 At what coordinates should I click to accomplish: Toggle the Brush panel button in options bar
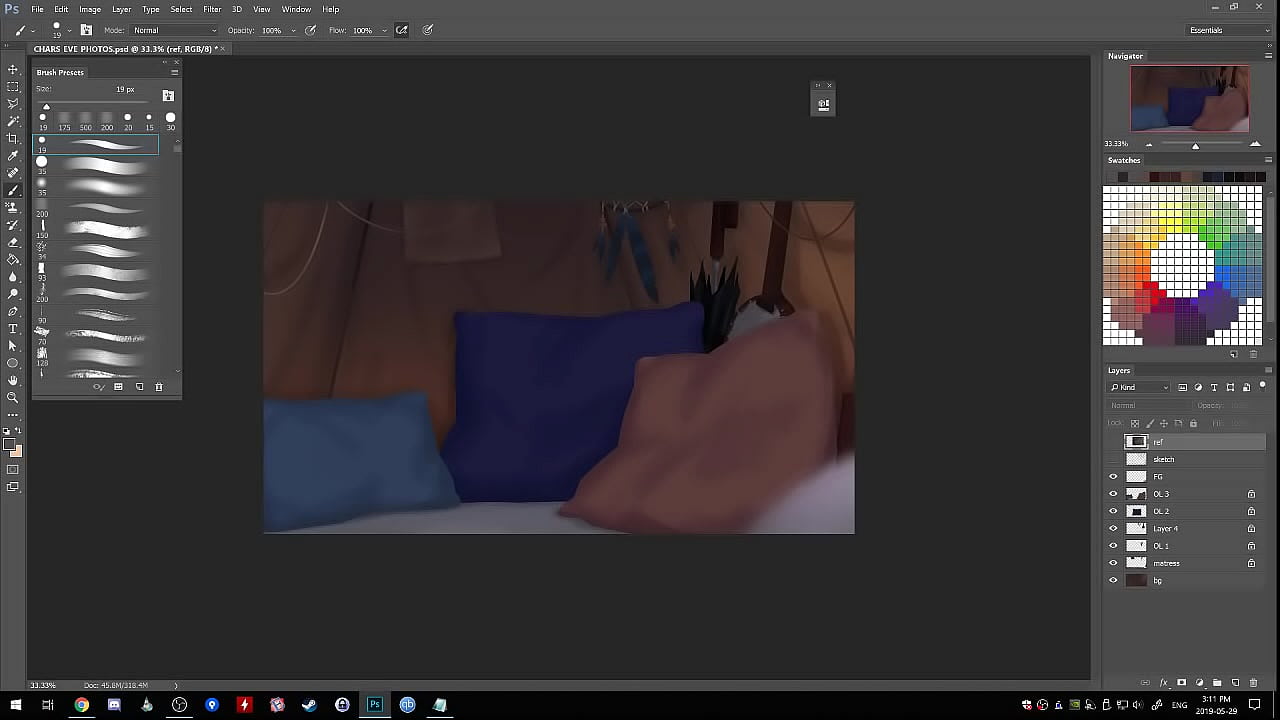coord(86,30)
